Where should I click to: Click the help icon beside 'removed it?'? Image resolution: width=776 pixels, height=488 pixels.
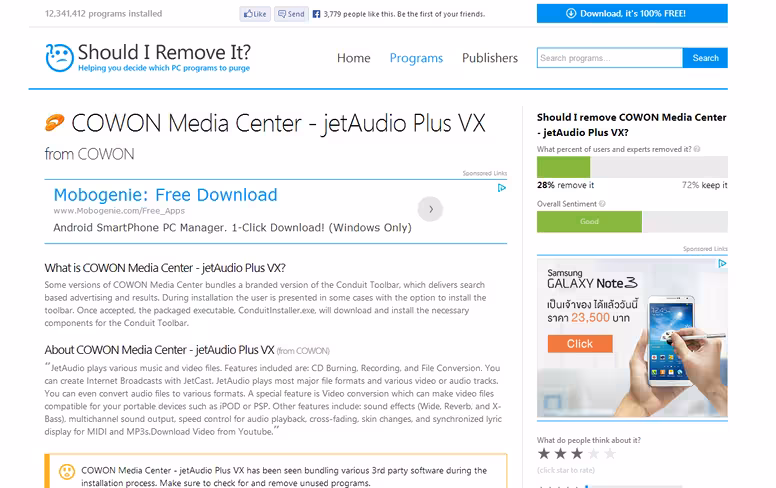click(697, 149)
